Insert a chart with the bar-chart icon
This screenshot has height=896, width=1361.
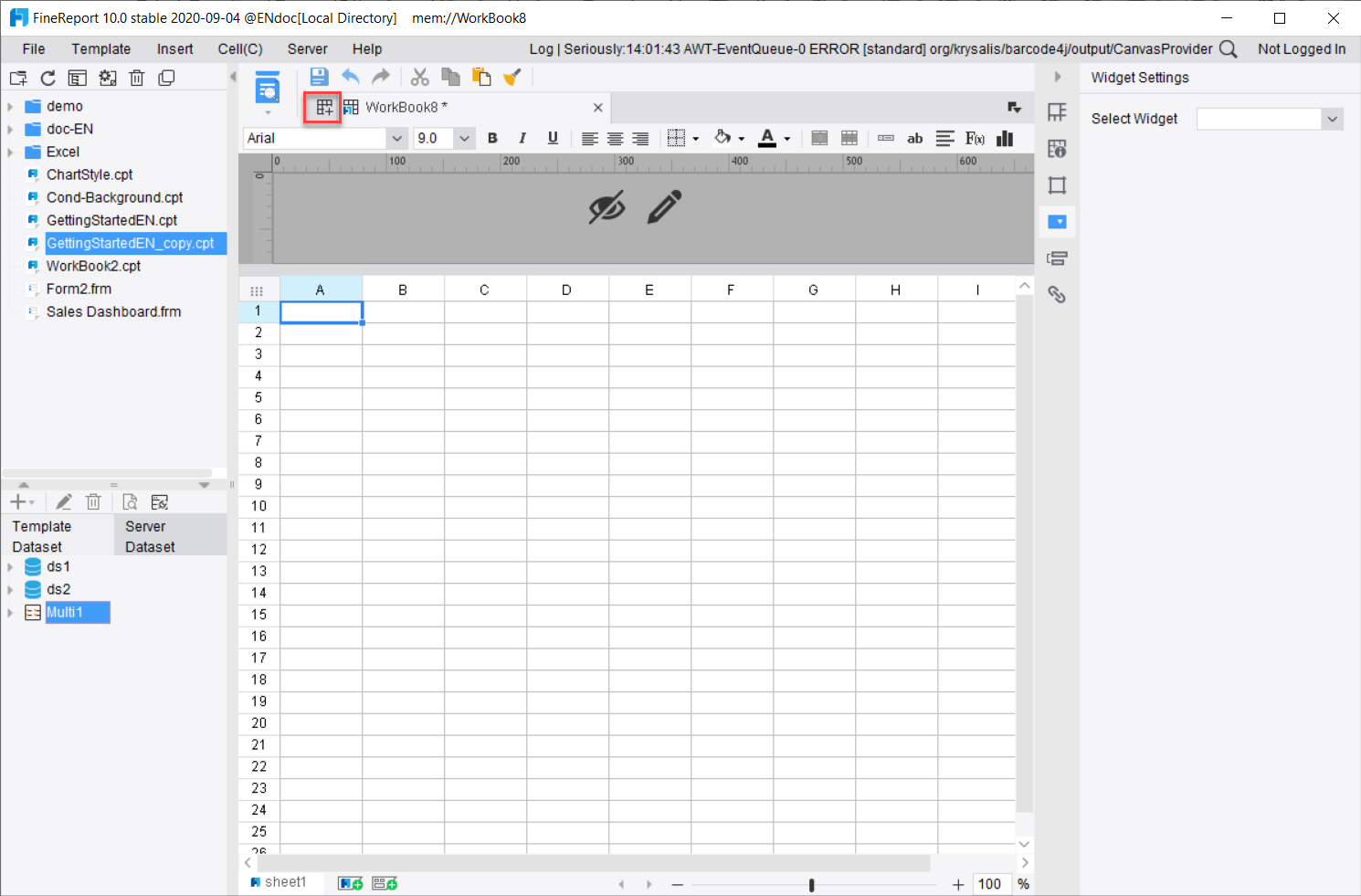[1005, 138]
